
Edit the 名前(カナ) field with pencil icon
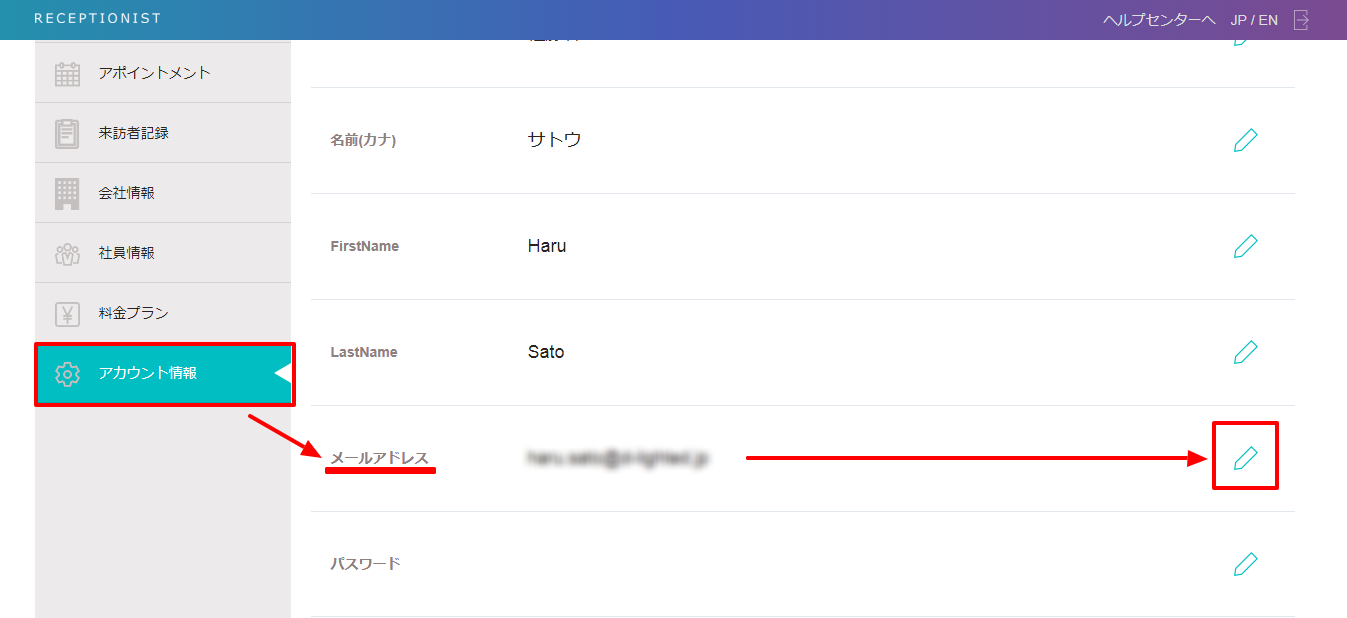click(1245, 140)
